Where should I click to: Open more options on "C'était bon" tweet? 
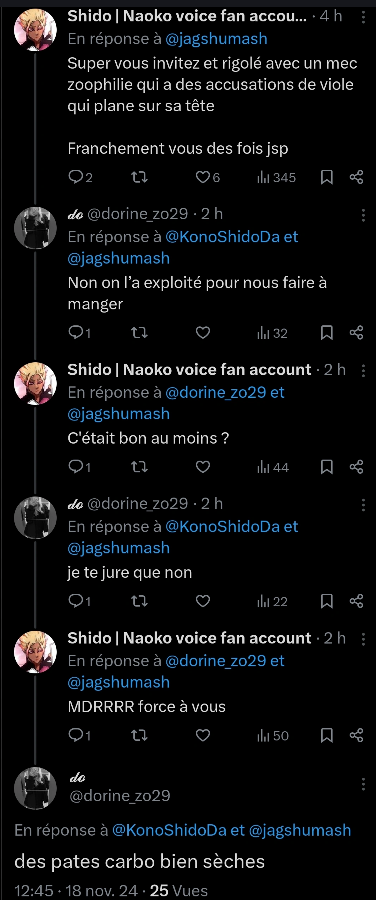(363, 370)
